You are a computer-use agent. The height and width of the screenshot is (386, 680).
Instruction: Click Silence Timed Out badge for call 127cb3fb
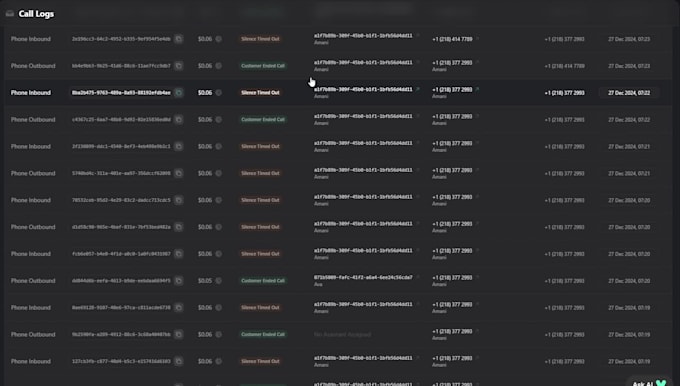tap(260, 362)
